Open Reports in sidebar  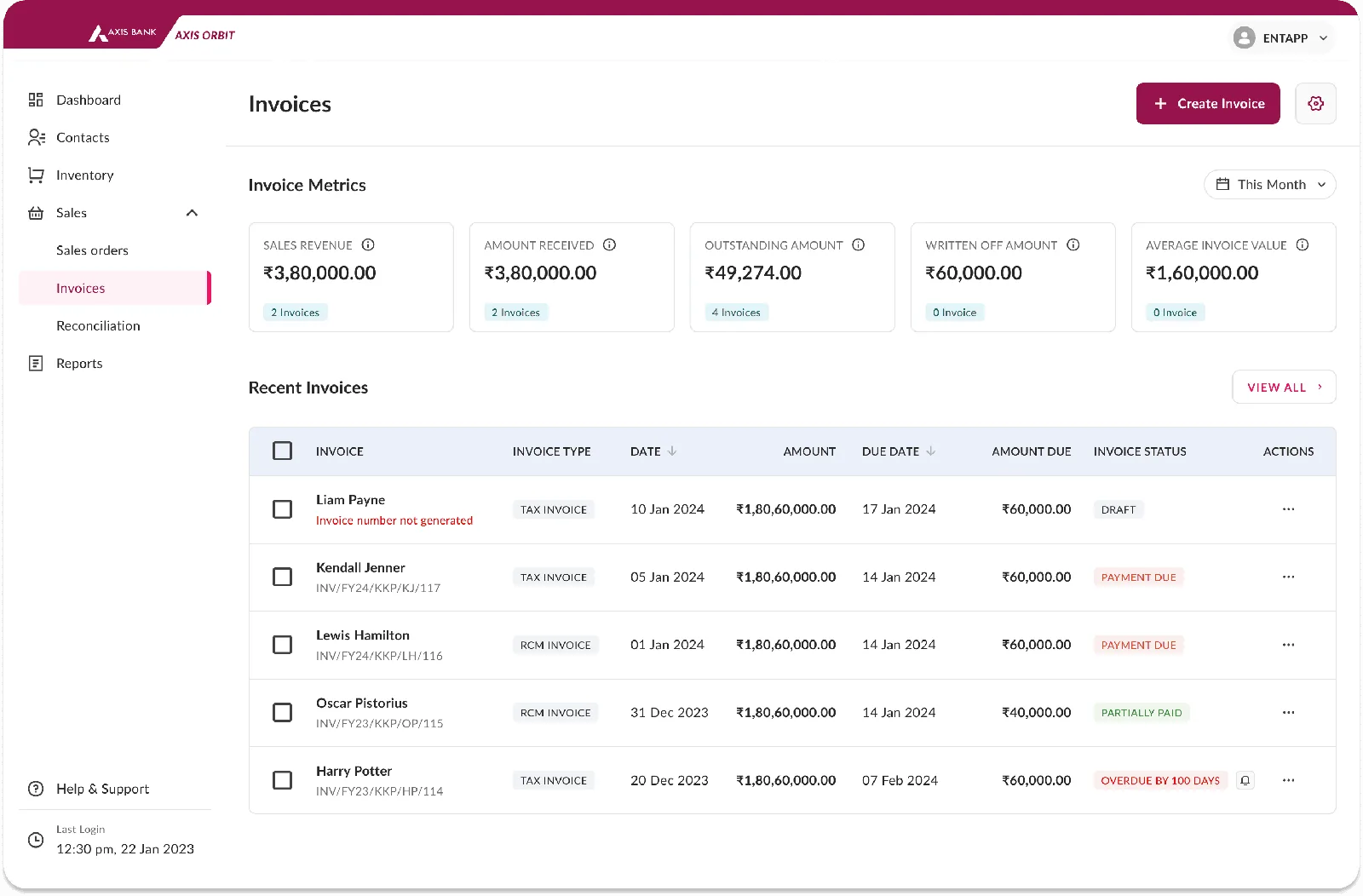[79, 364]
